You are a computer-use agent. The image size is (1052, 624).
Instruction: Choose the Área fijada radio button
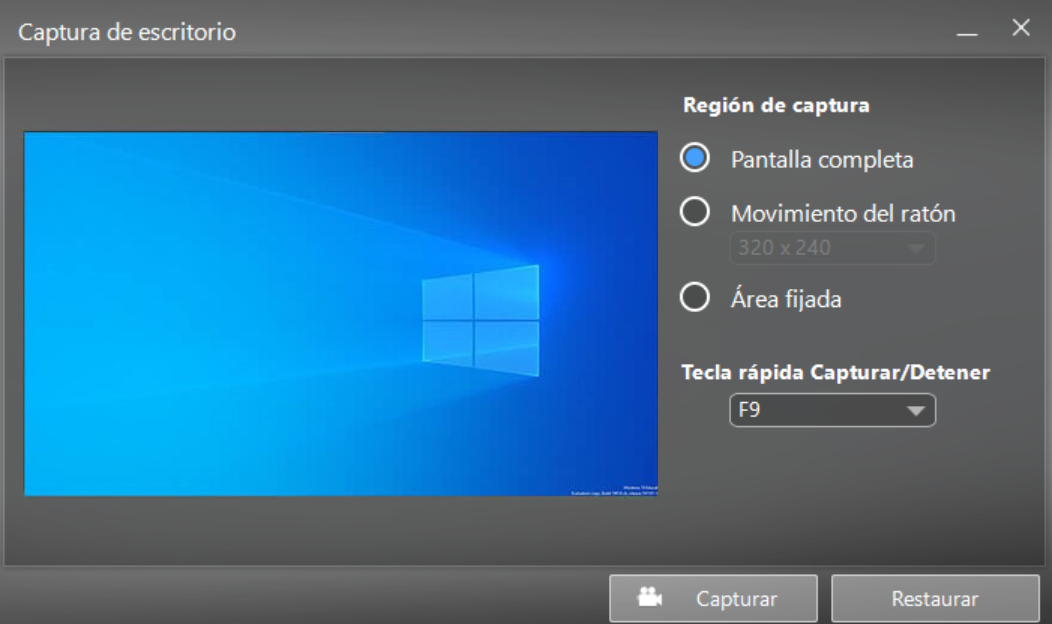[x=694, y=297]
